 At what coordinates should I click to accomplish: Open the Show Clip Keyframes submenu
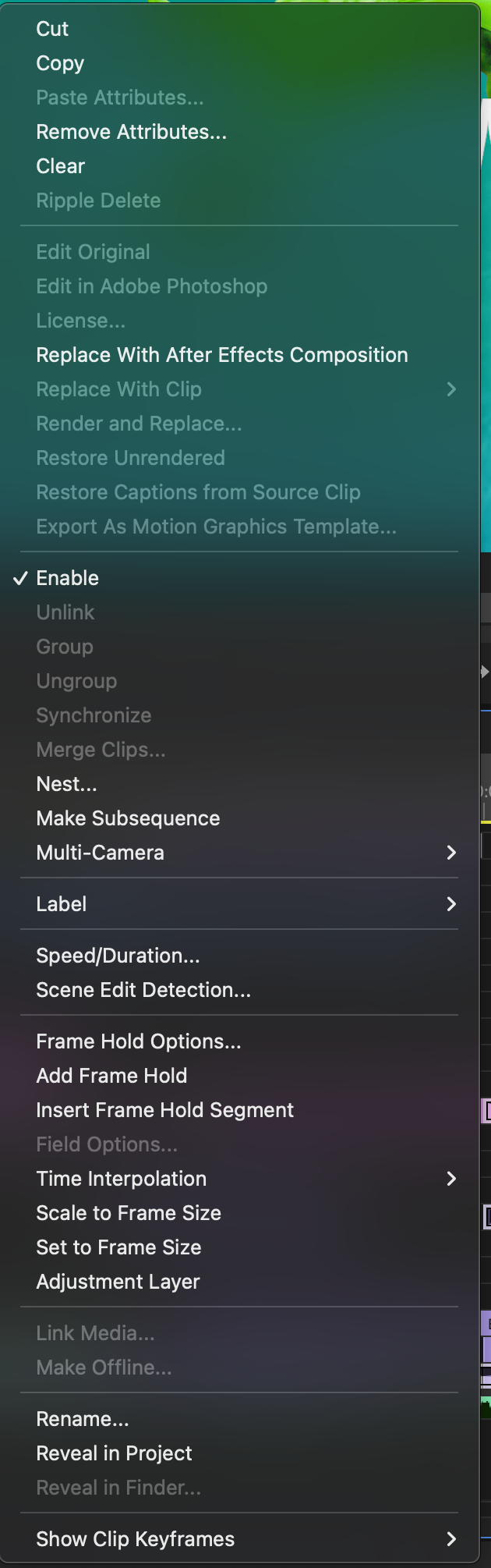[x=135, y=1539]
